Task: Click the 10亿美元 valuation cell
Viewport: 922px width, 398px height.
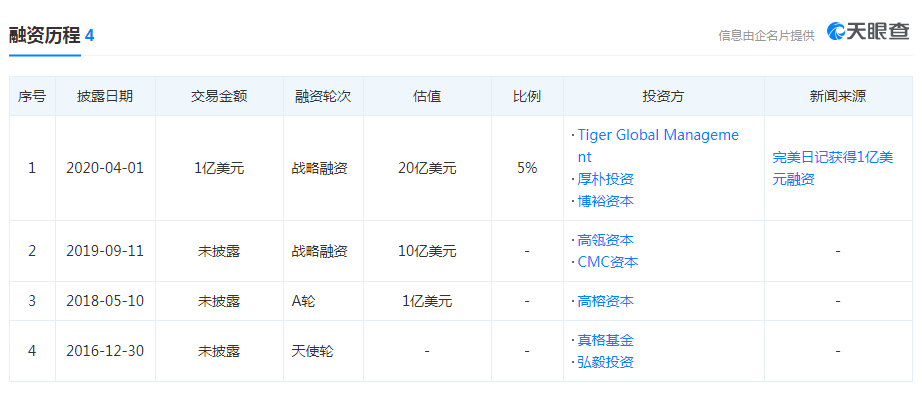Action: pos(427,251)
